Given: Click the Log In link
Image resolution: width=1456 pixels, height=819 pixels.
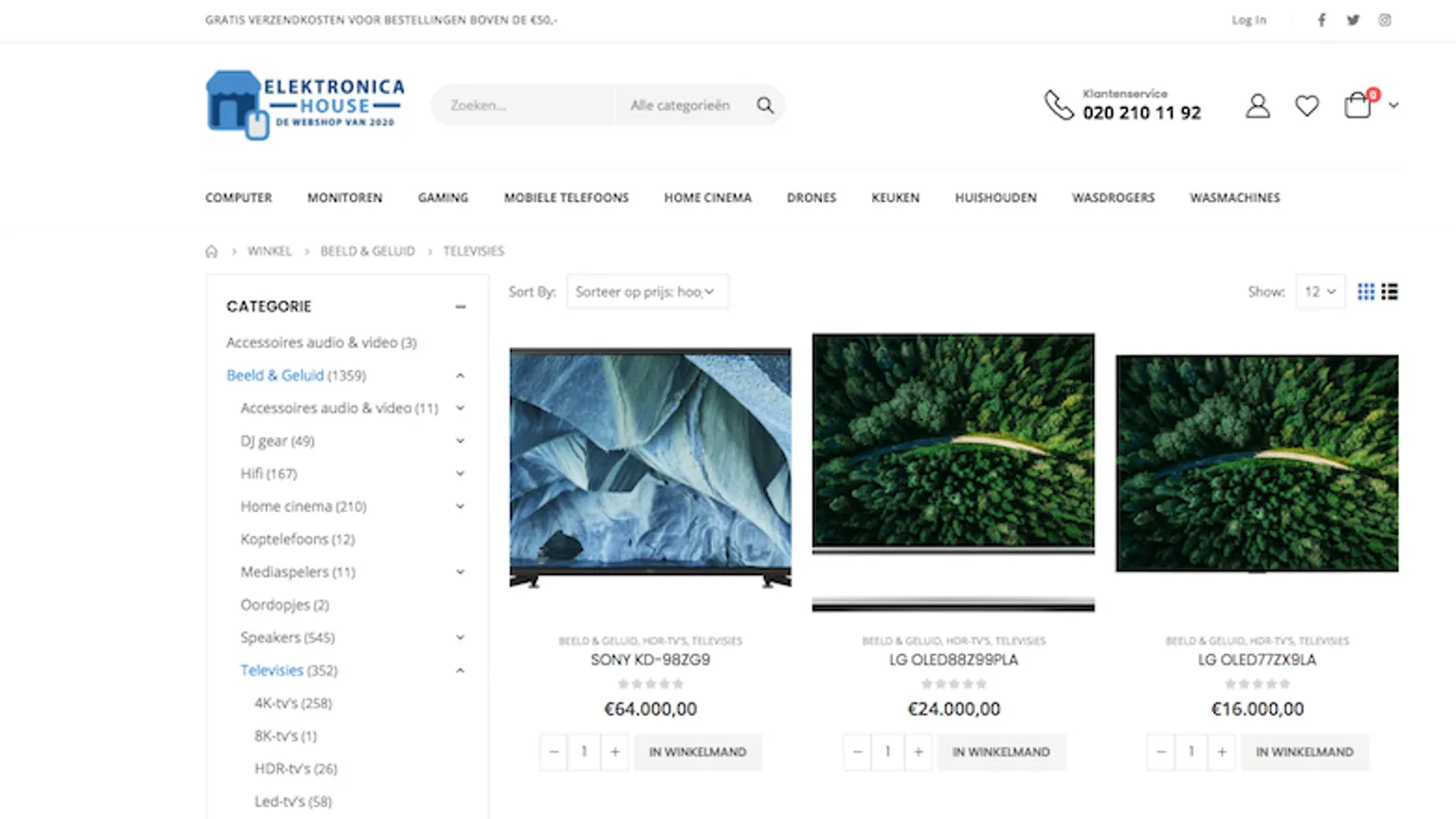Looking at the screenshot, I should pyautogui.click(x=1248, y=20).
